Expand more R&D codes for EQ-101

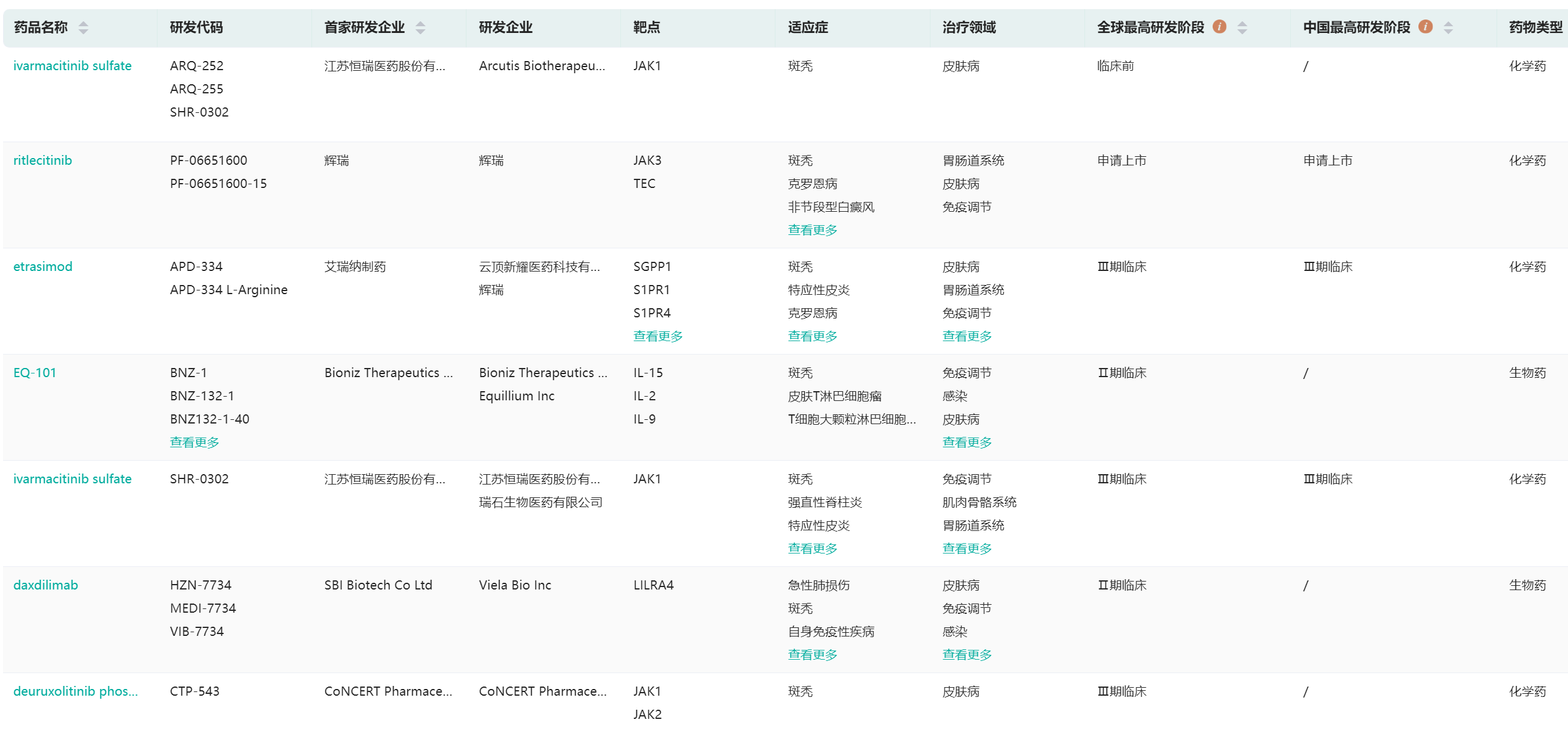194,442
